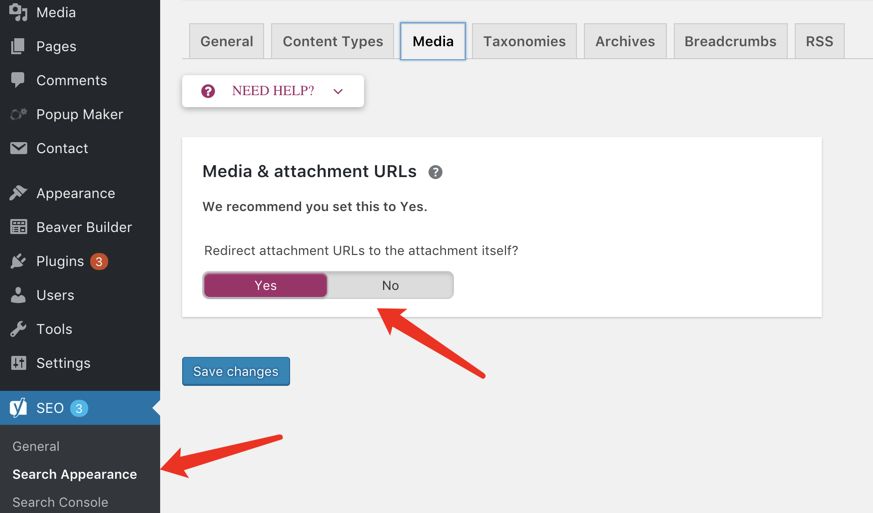Open the Users menu item
This screenshot has width=873, height=513.
55,295
